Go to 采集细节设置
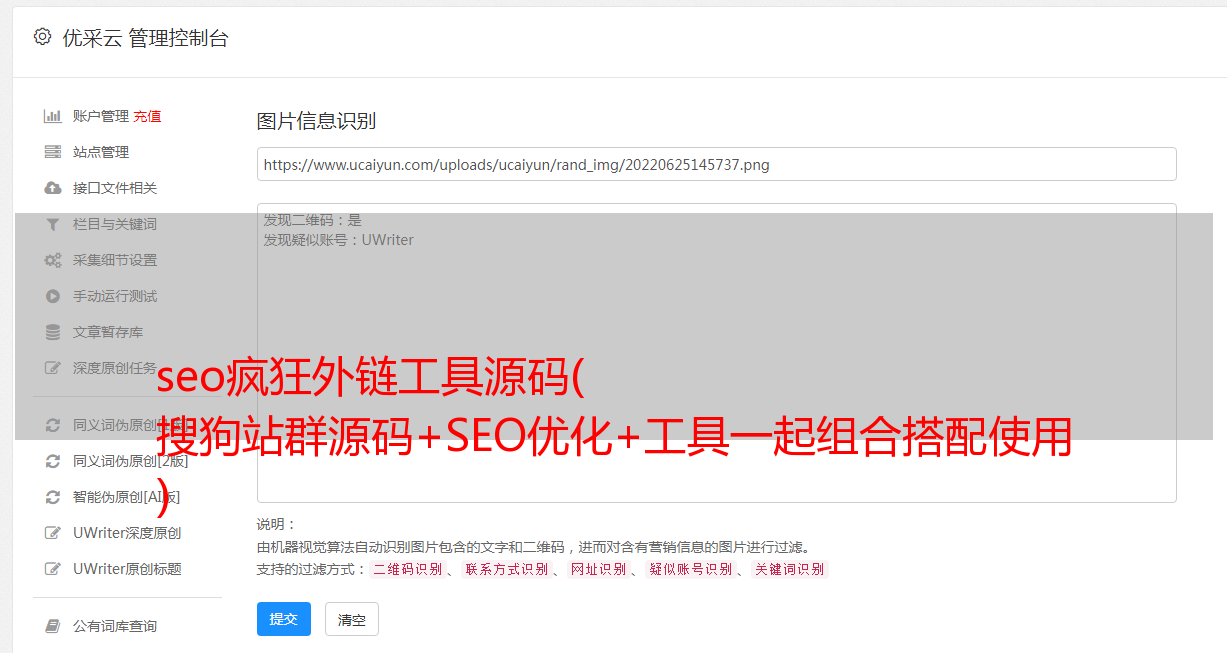The height and width of the screenshot is (653, 1227). (x=115, y=260)
